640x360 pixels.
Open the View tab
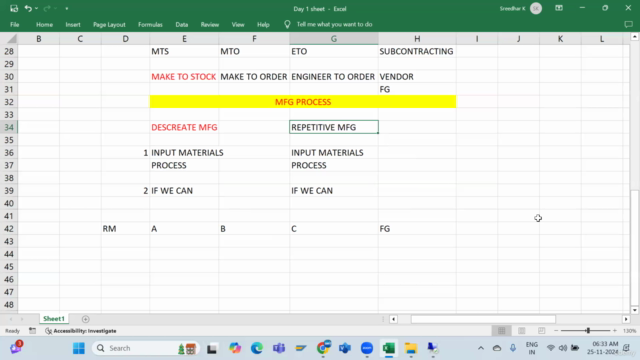[x=238, y=24]
